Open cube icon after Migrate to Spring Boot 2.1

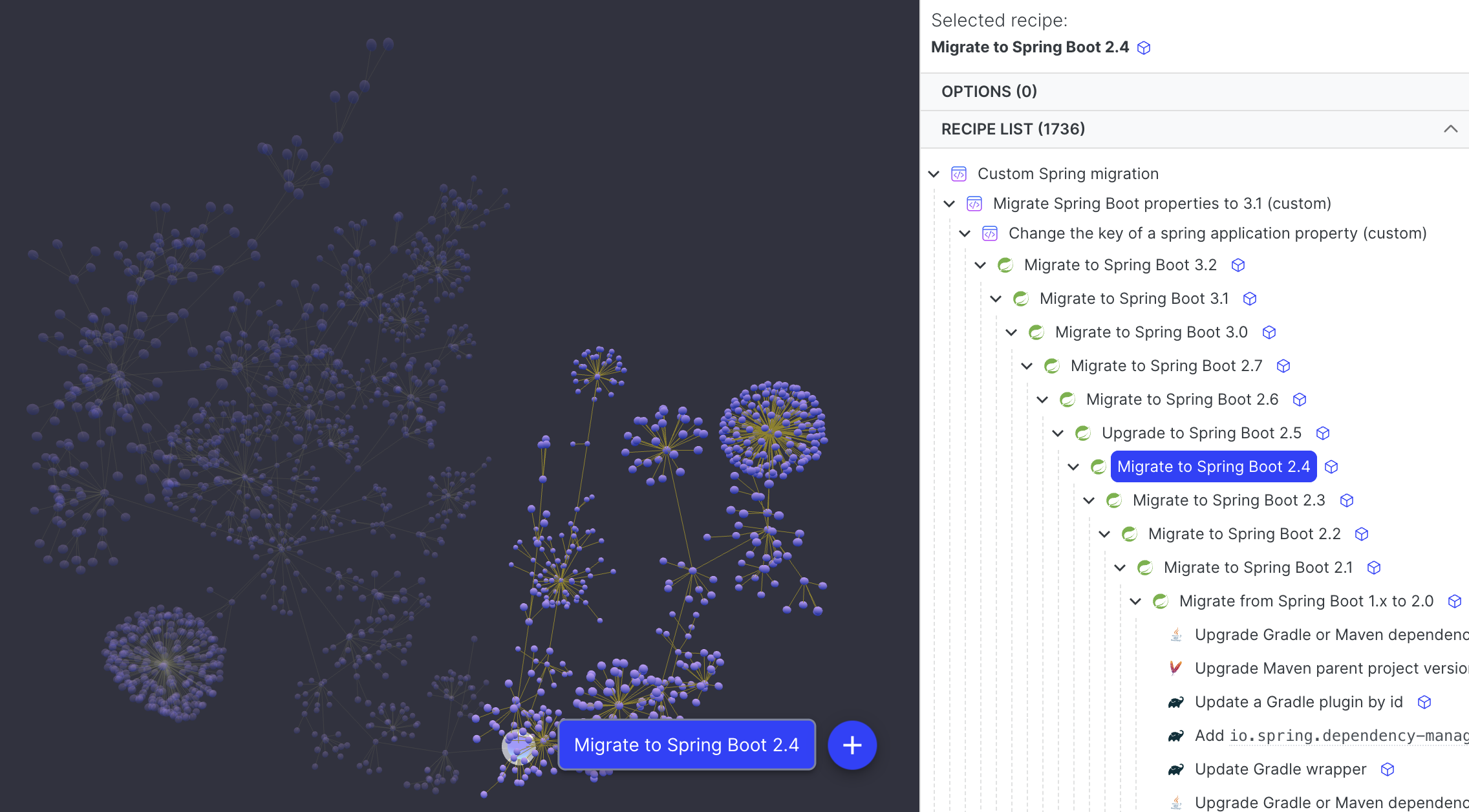(1374, 568)
